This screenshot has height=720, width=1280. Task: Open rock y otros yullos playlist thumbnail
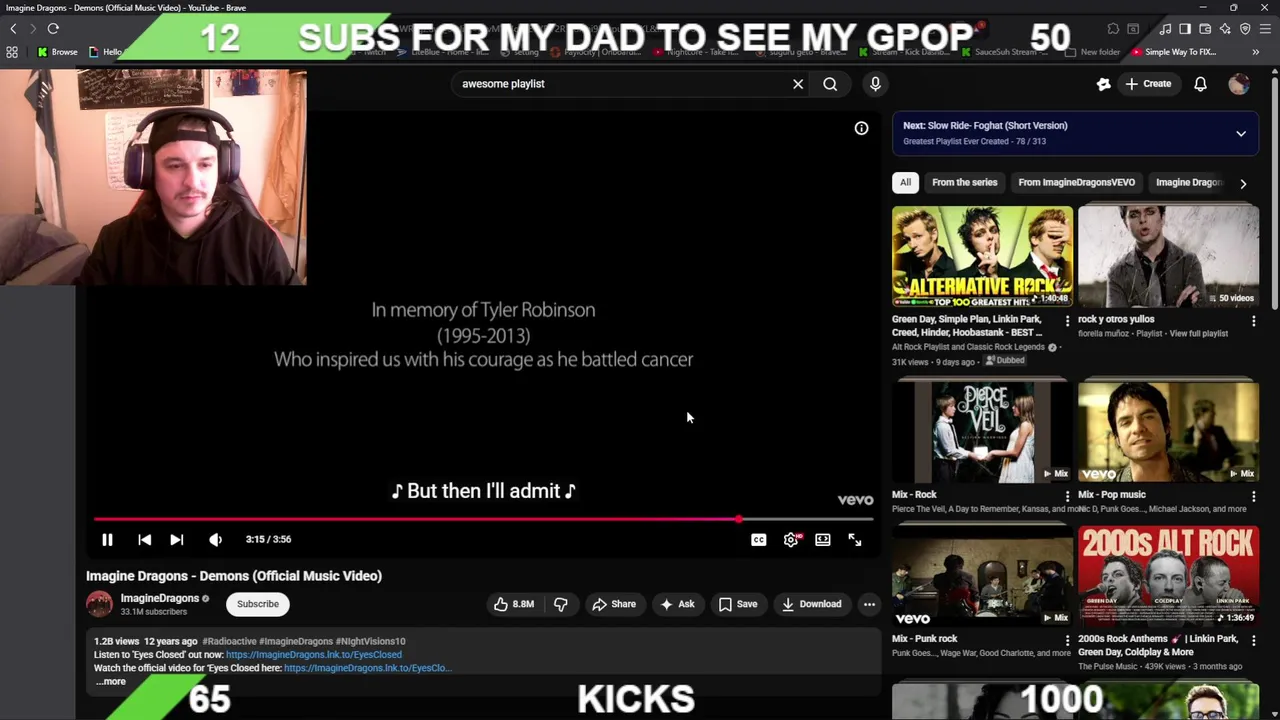[1168, 256]
